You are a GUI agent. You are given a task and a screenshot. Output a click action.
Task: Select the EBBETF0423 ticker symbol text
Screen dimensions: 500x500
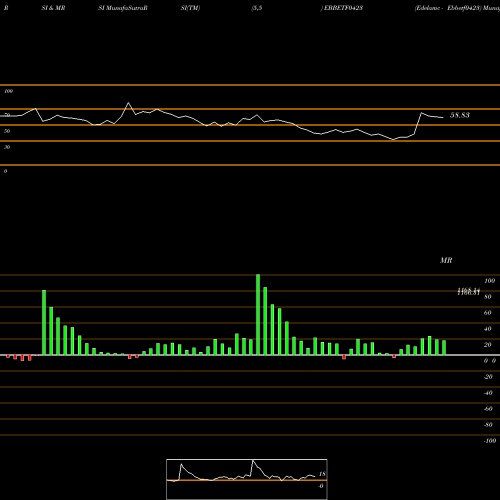pyautogui.click(x=343, y=8)
